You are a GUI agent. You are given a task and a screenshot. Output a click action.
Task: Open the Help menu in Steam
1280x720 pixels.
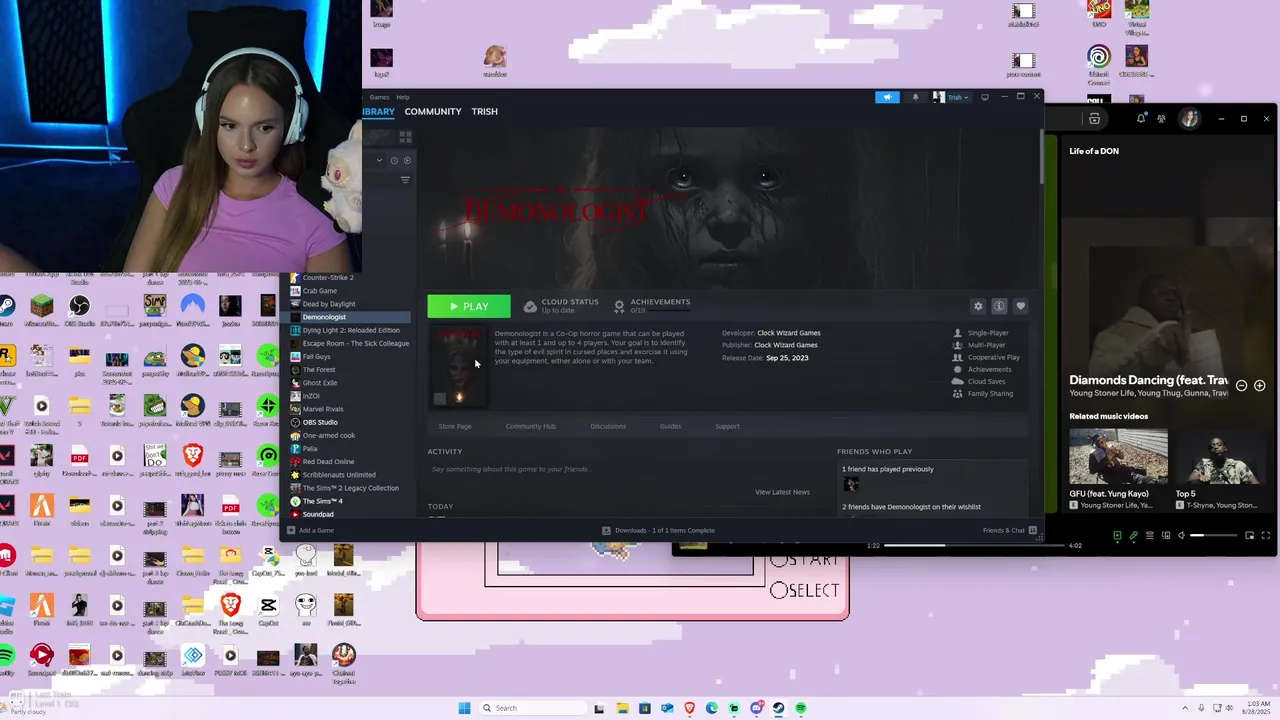pyautogui.click(x=403, y=97)
